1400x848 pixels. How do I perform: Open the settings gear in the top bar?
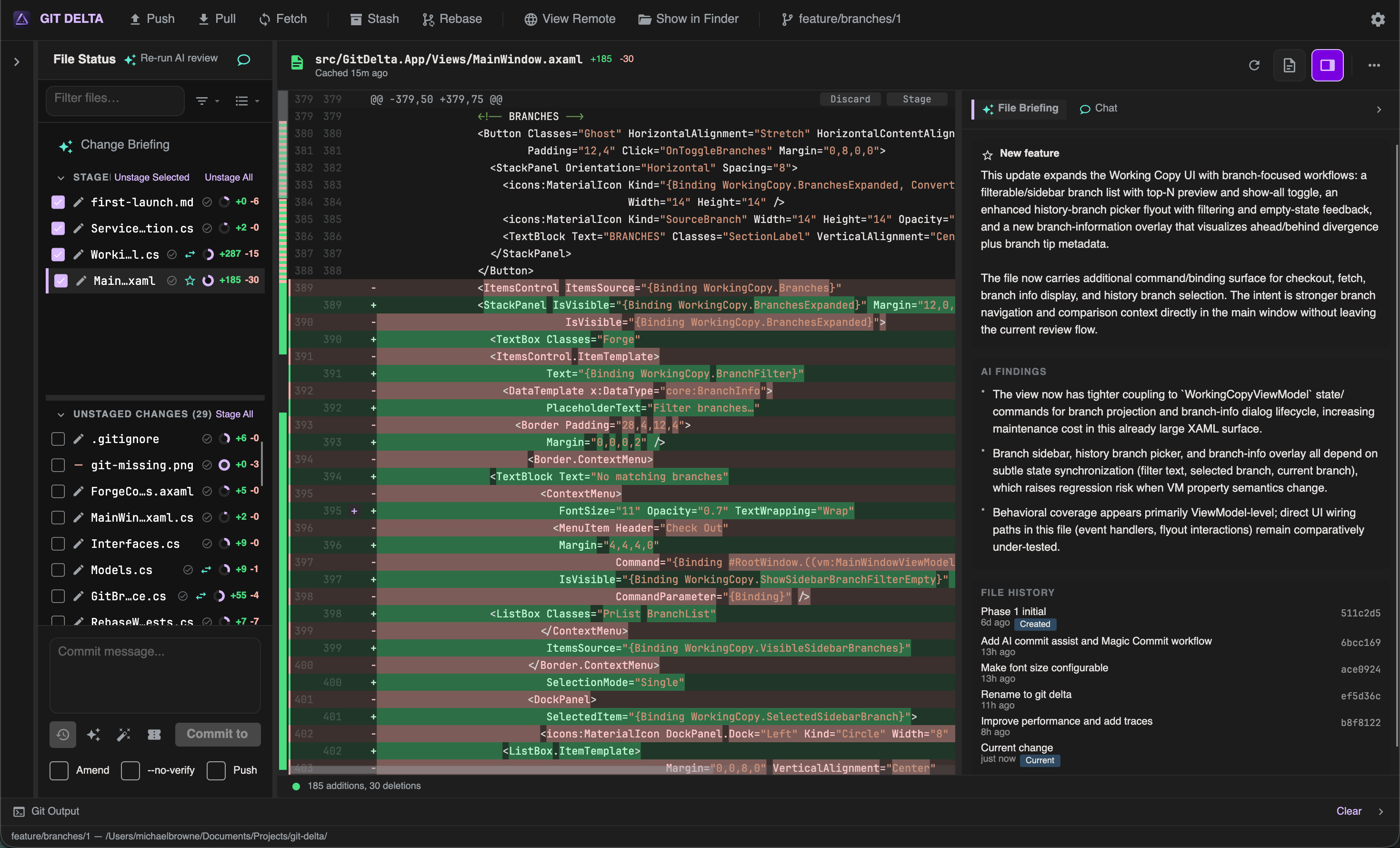[1378, 20]
